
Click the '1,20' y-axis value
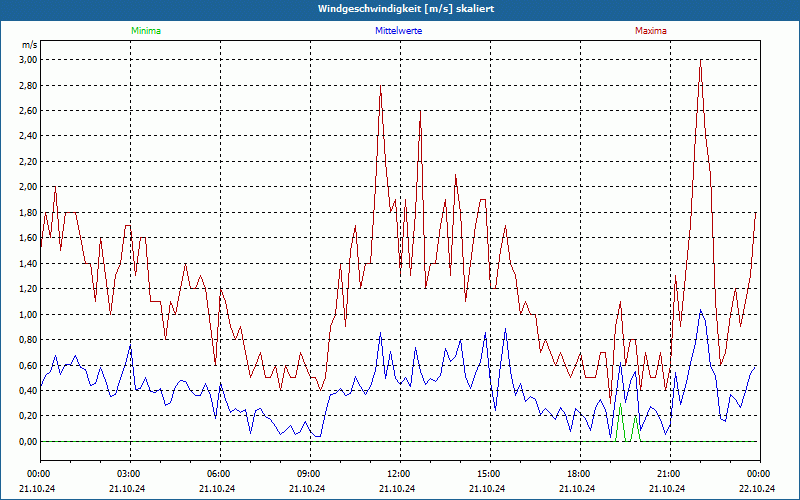pos(29,289)
